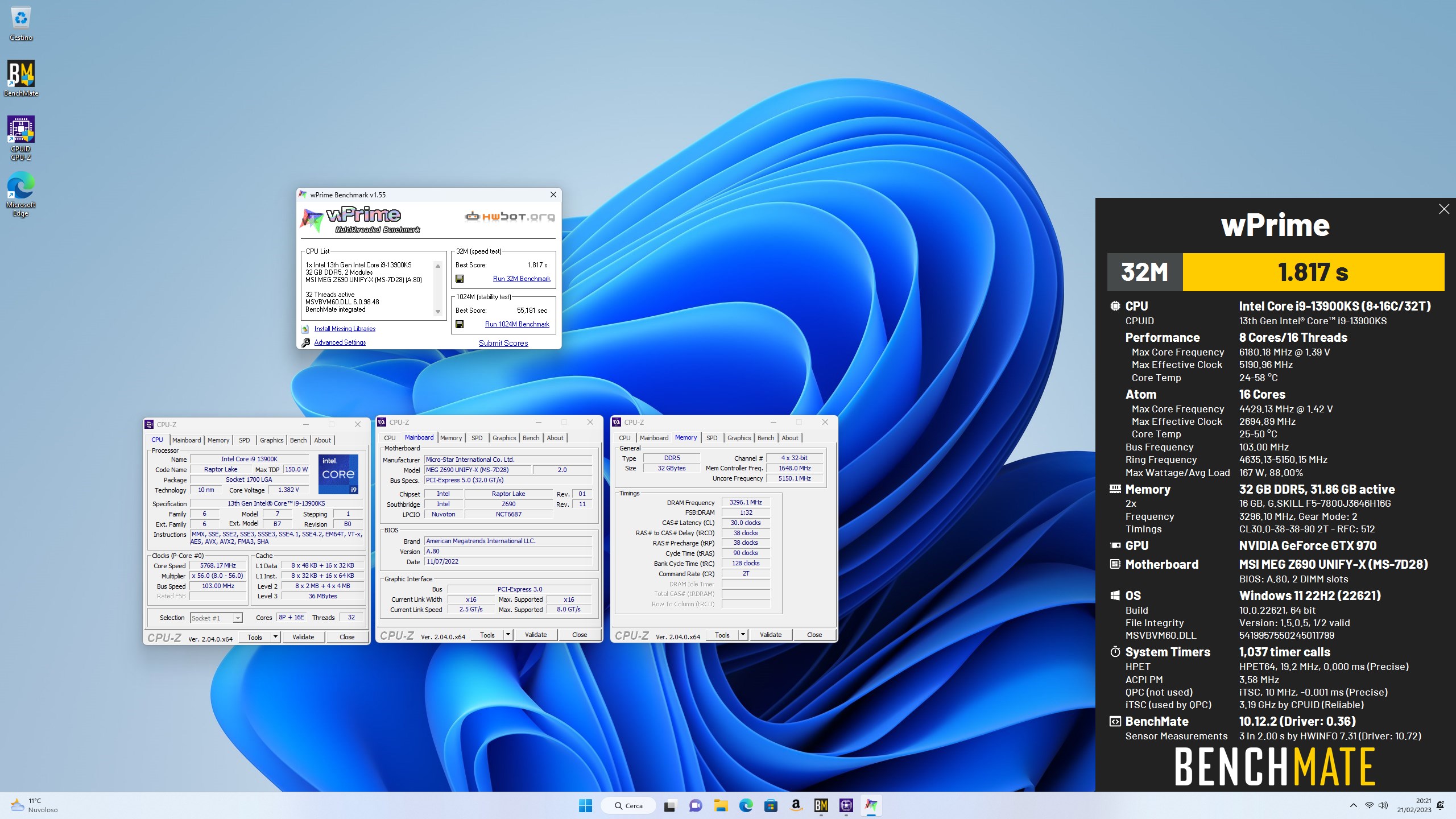This screenshot has height=819, width=1456.
Task: Click the BIOS Version field A.80
Action: [x=508, y=551]
